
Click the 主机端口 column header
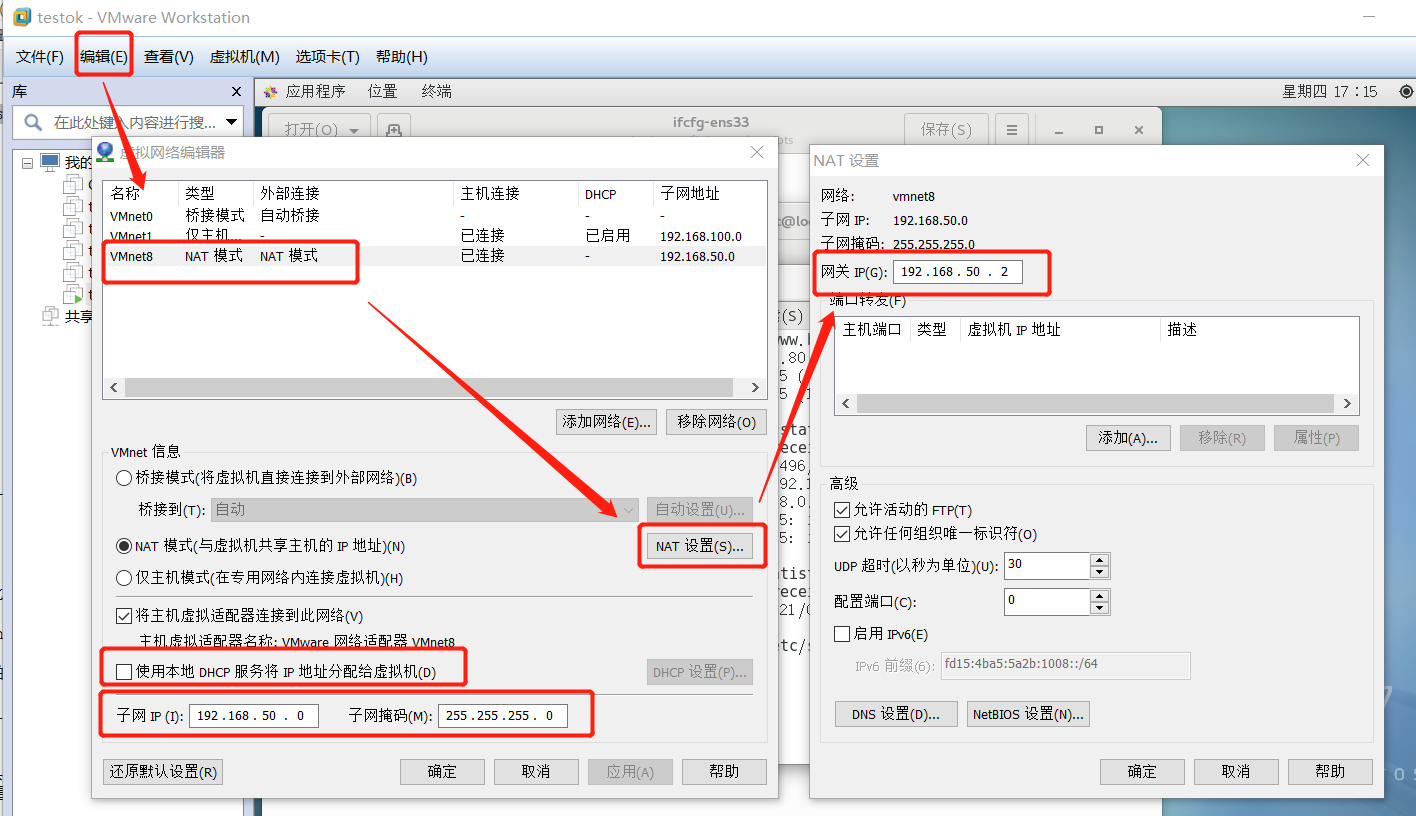coord(872,330)
